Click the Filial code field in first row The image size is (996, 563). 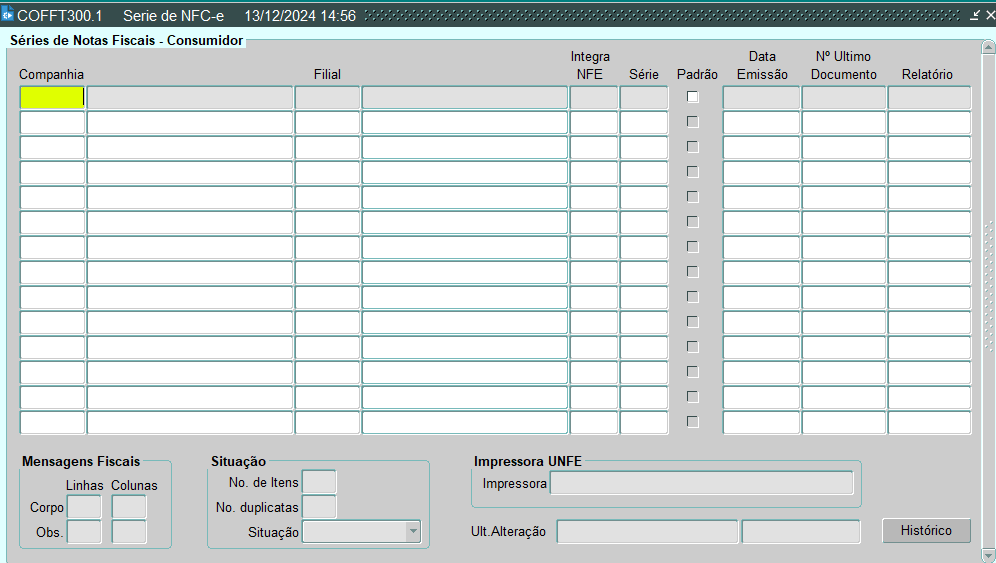pyautogui.click(x=327, y=97)
